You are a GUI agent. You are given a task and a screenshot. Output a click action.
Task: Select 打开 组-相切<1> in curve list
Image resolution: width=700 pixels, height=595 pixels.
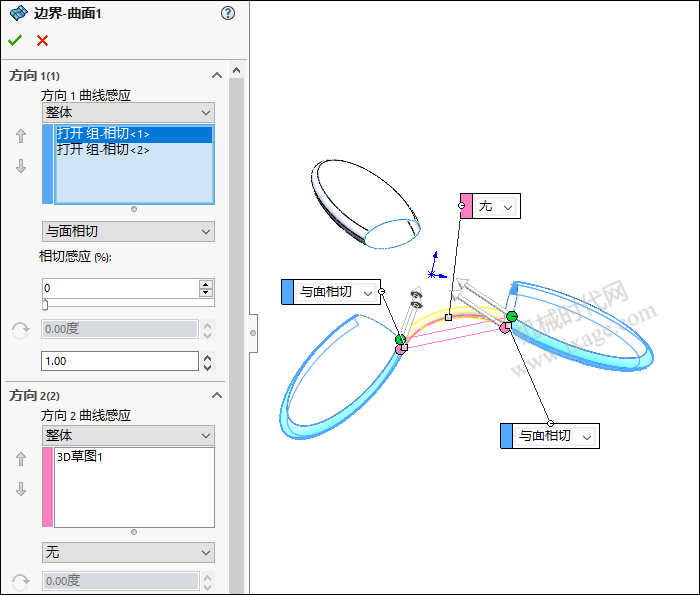click(x=133, y=134)
